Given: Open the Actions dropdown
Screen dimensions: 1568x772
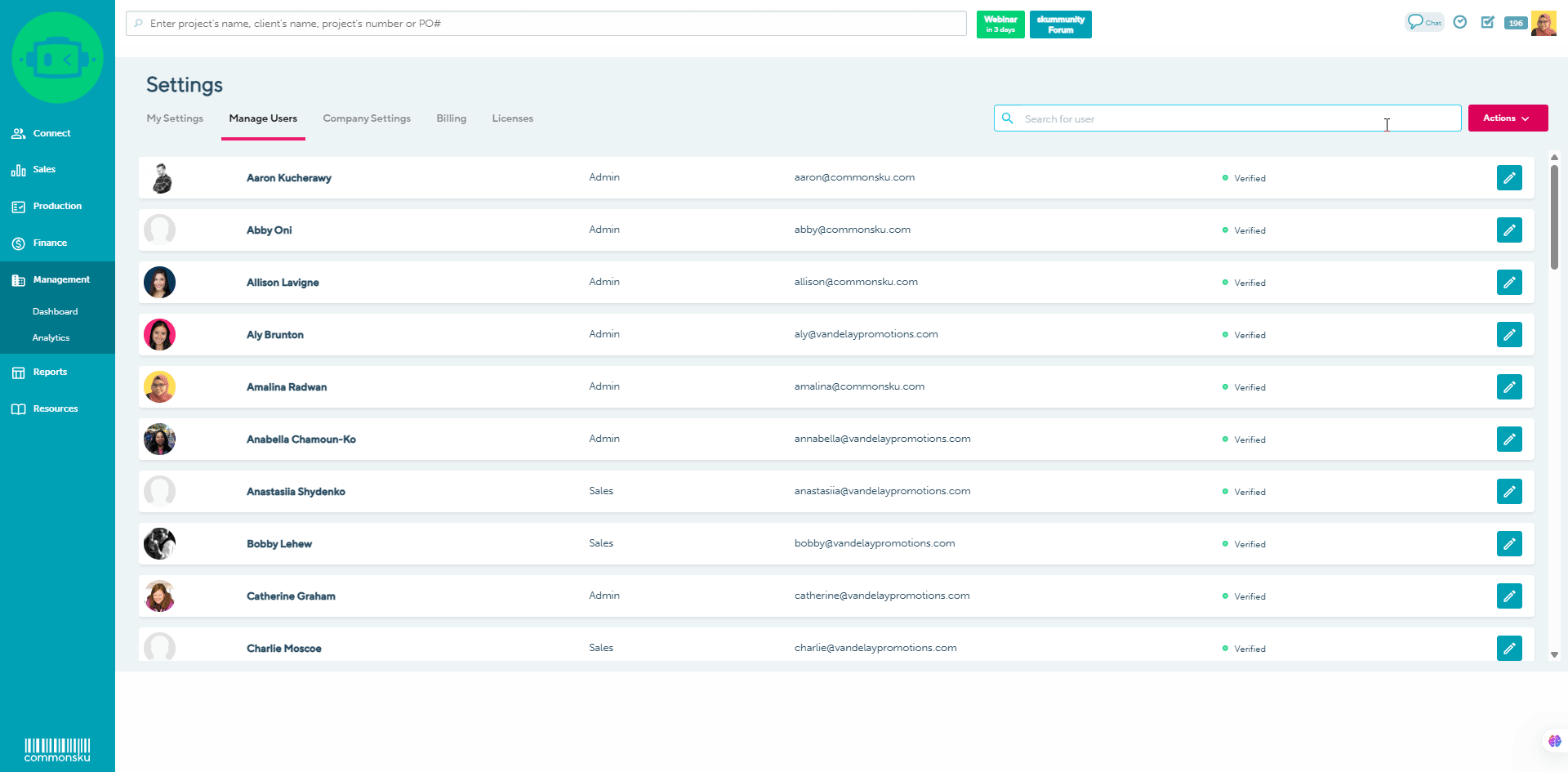Looking at the screenshot, I should 1507,118.
